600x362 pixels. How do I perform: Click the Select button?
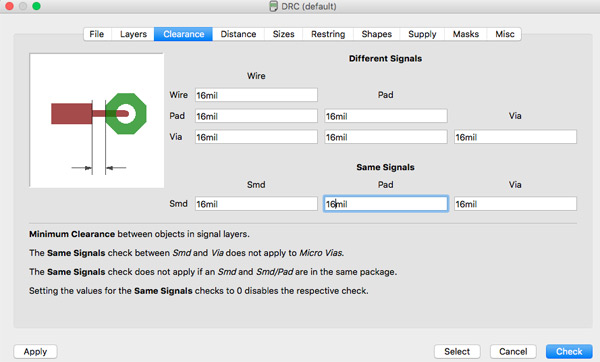457,351
